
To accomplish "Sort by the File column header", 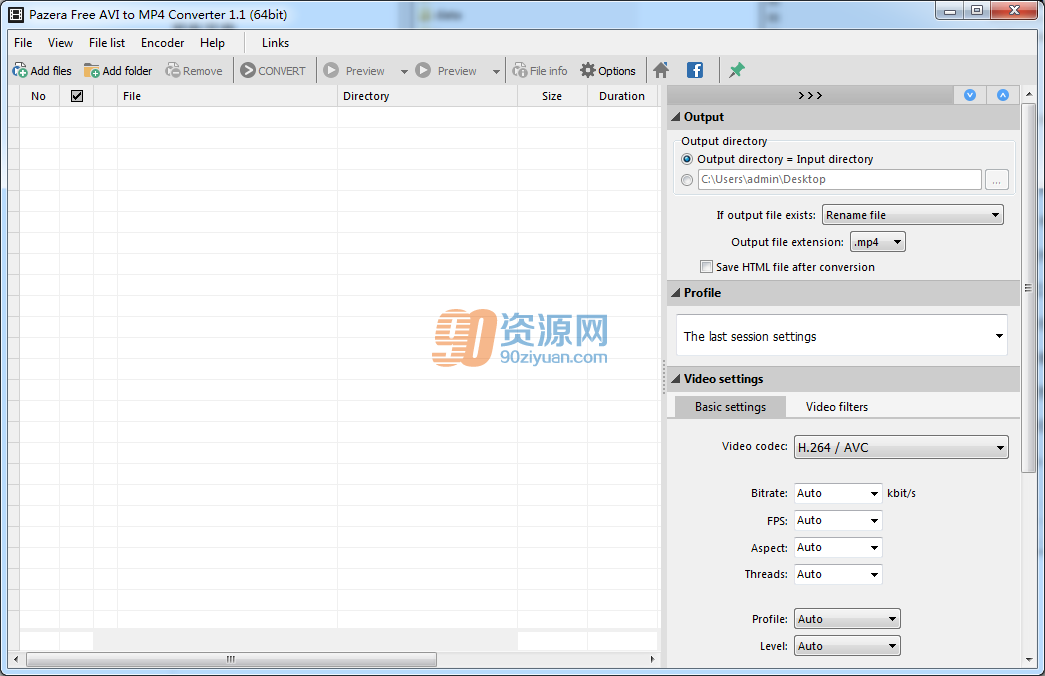I will coord(227,96).
